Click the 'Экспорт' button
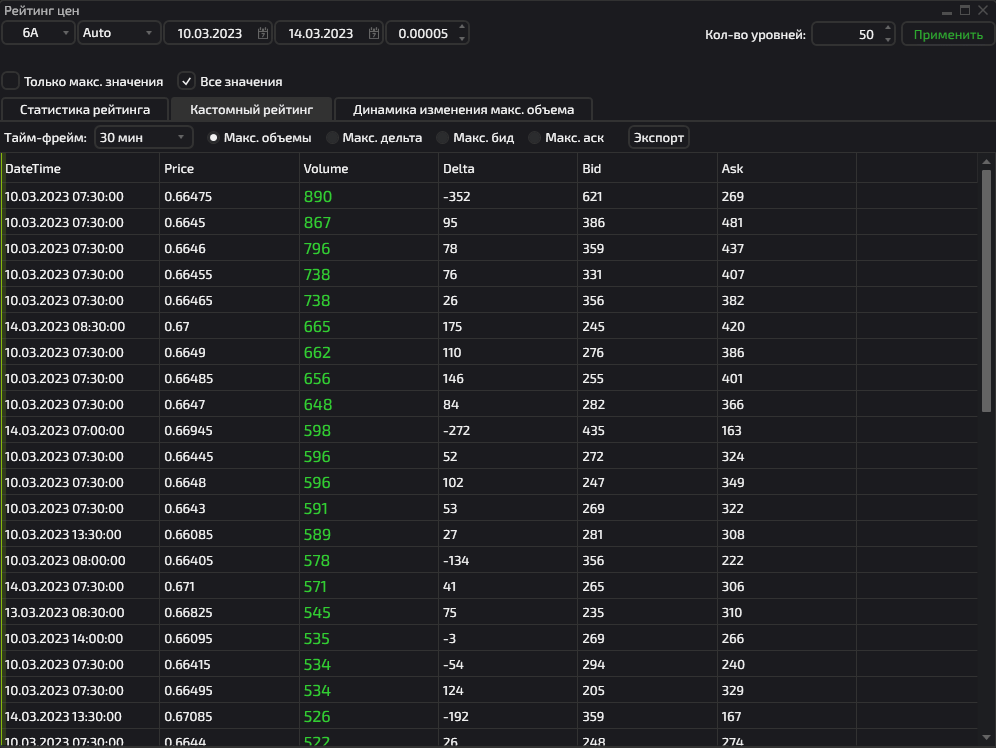Viewport: 996px width, 748px height. (659, 138)
